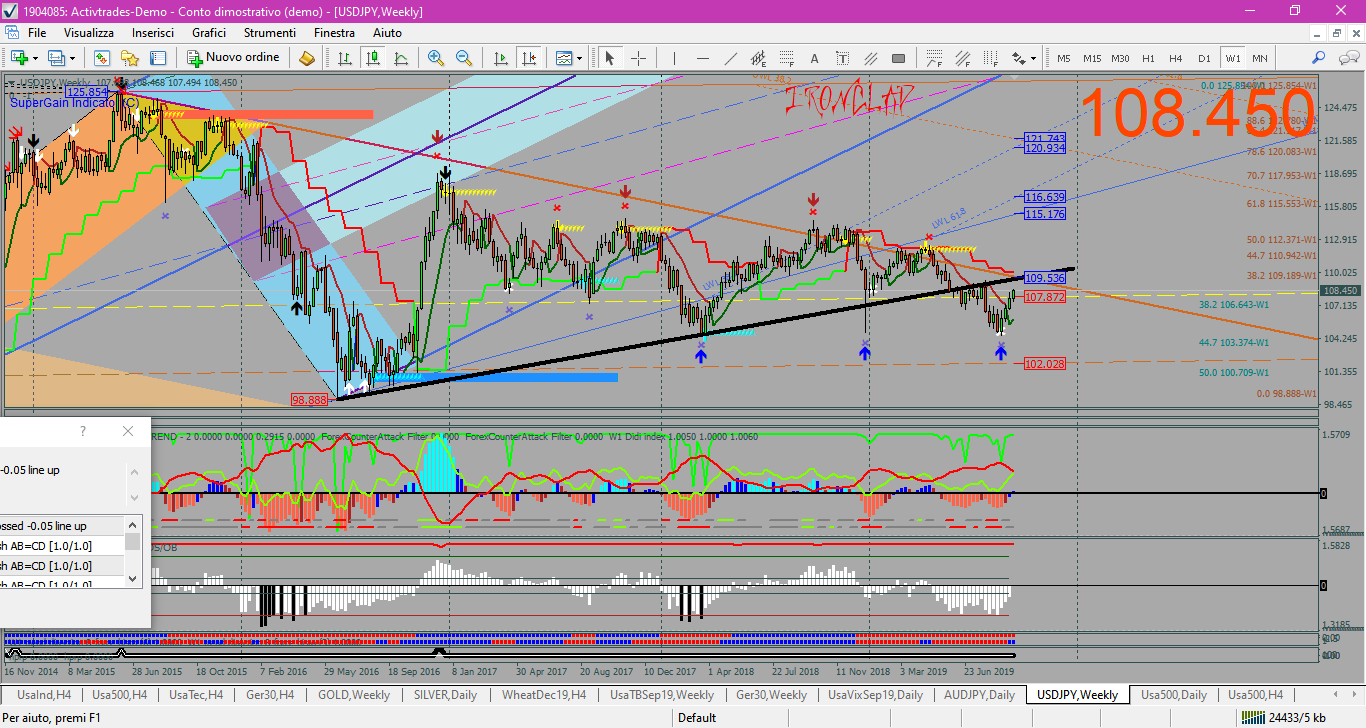Open the Terminal panel icon
1366x728 pixels.
[x=158, y=58]
